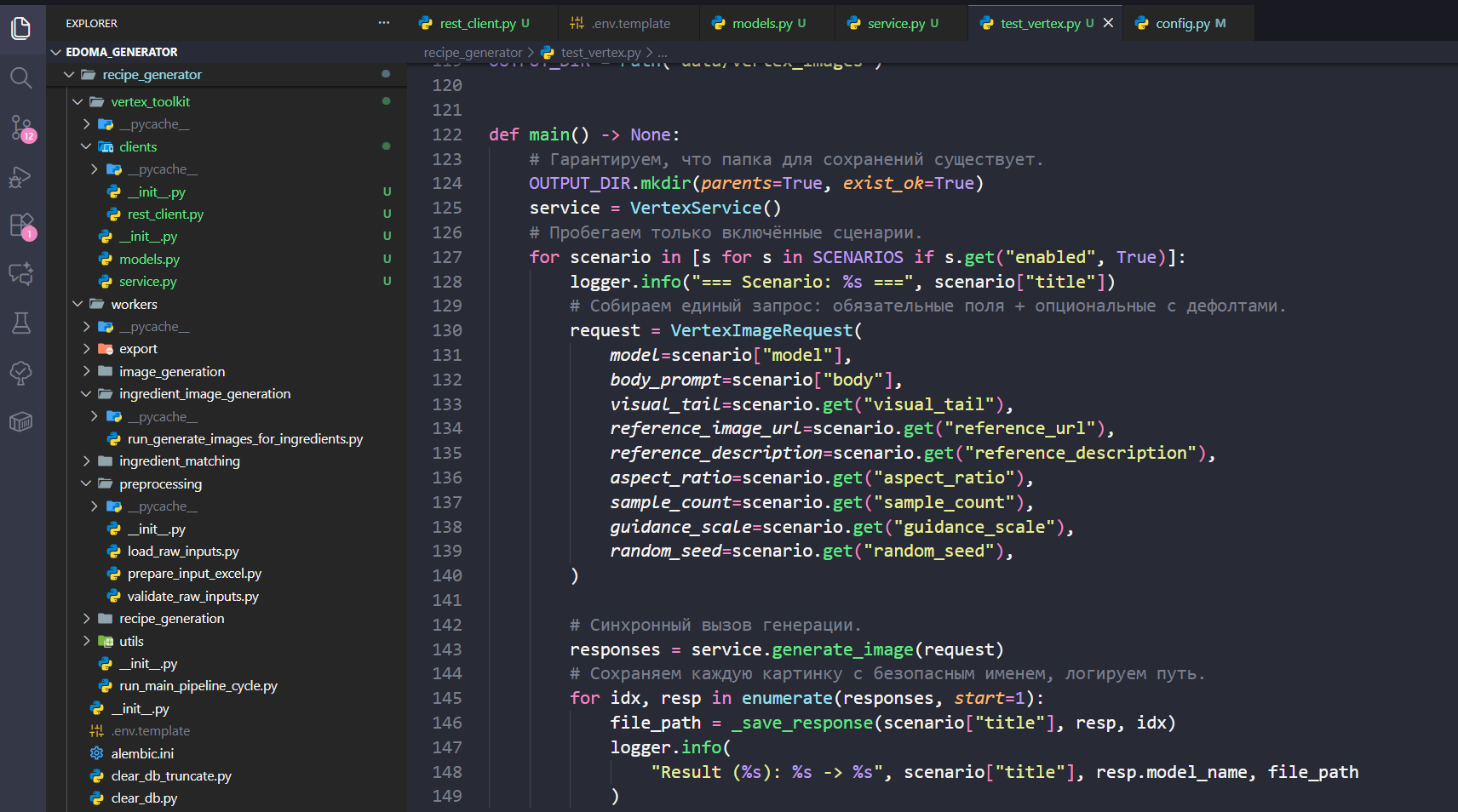Open __init__.py inside the clients folder
The image size is (1458, 812).
click(x=157, y=192)
